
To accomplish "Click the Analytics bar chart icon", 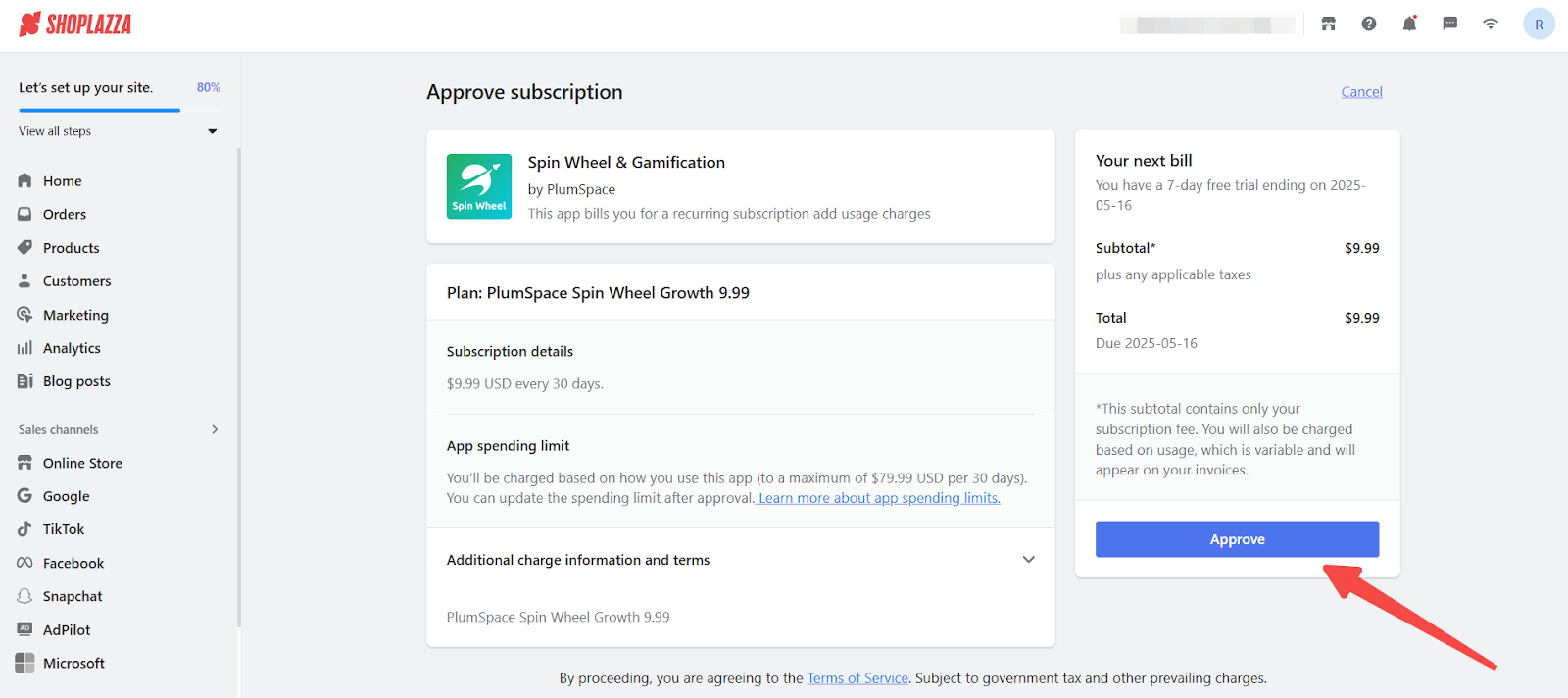I will pyautogui.click(x=25, y=348).
